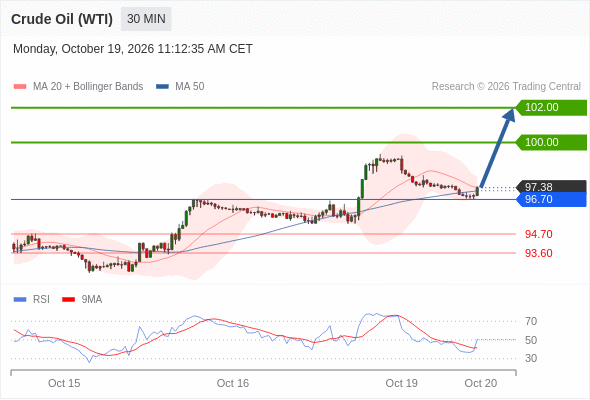The width and height of the screenshot is (590, 400).
Task: Click the RSI 70 axis label
Action: point(531,321)
